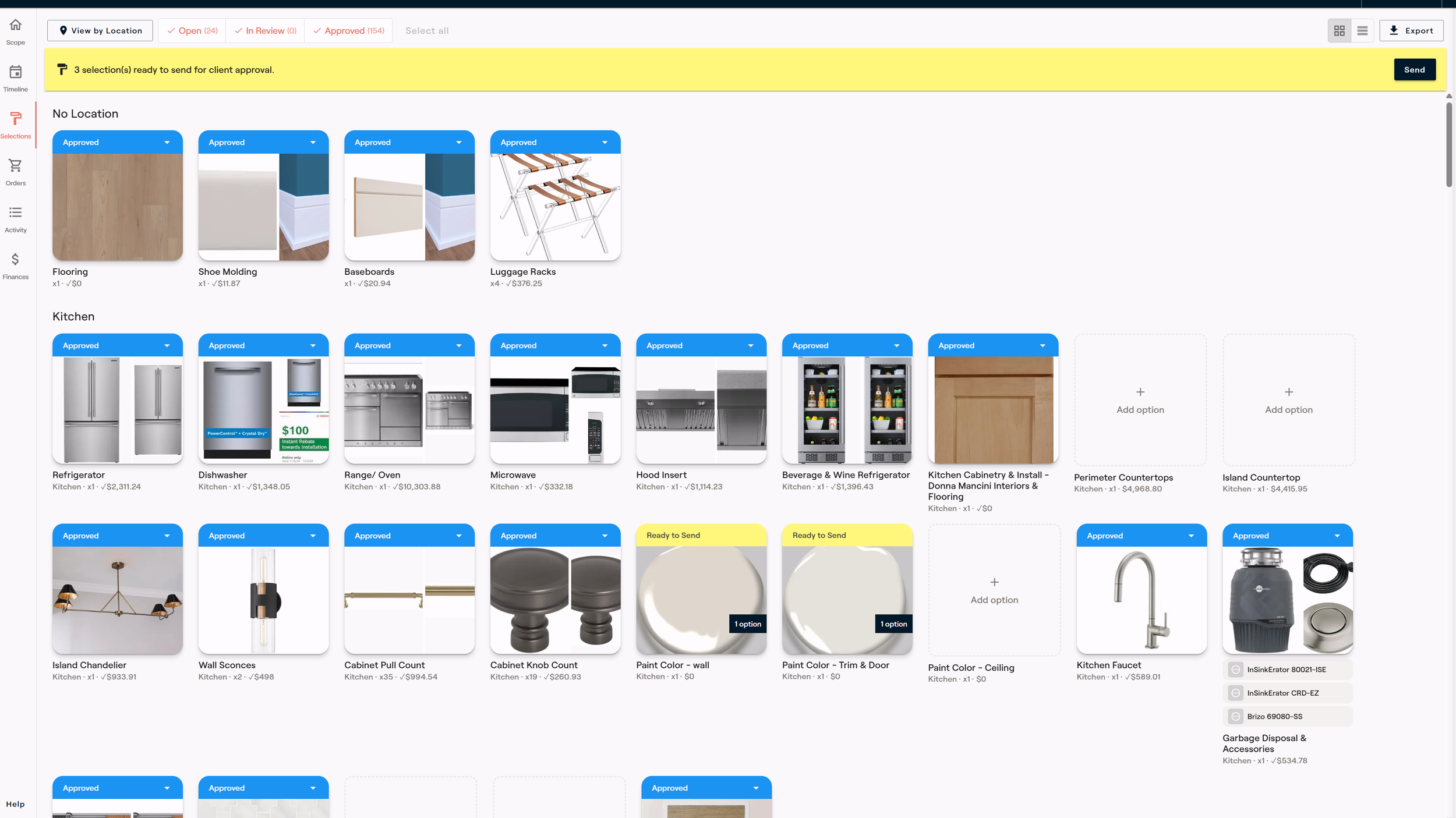The image size is (1456, 818).
Task: Click plus icon for Perimeter Countertops option
Action: [1140, 392]
